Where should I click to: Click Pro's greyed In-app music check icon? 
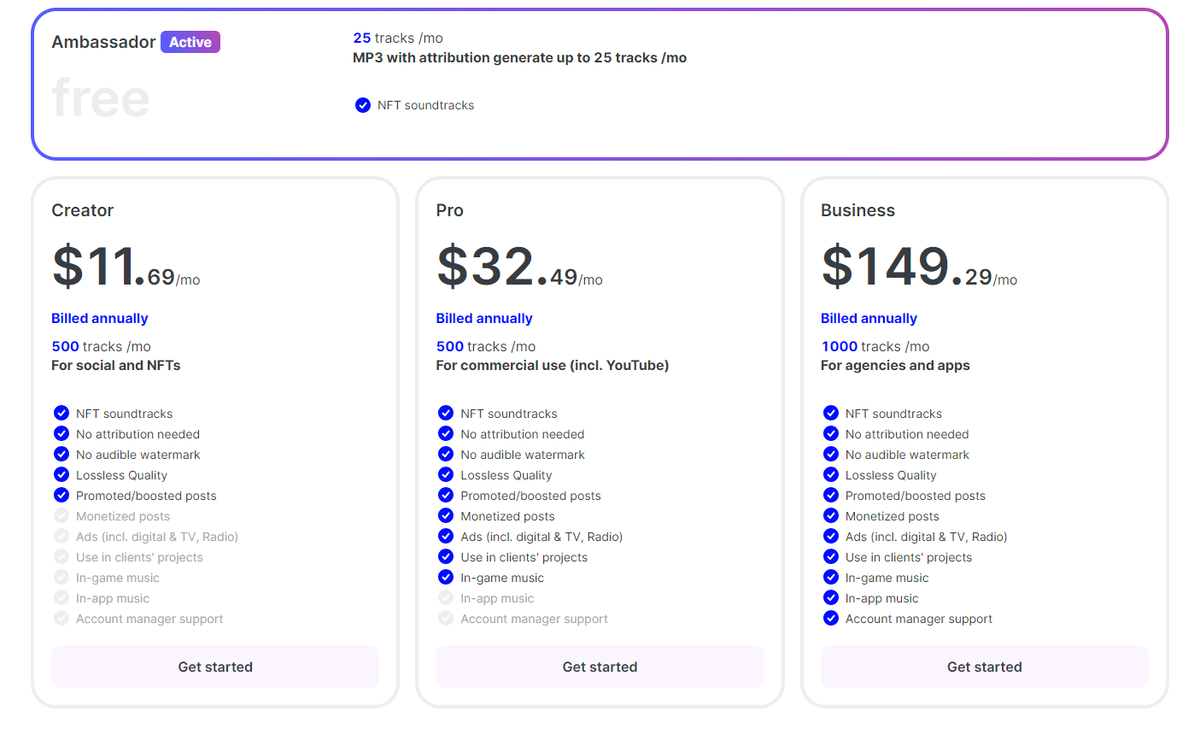[446, 598]
